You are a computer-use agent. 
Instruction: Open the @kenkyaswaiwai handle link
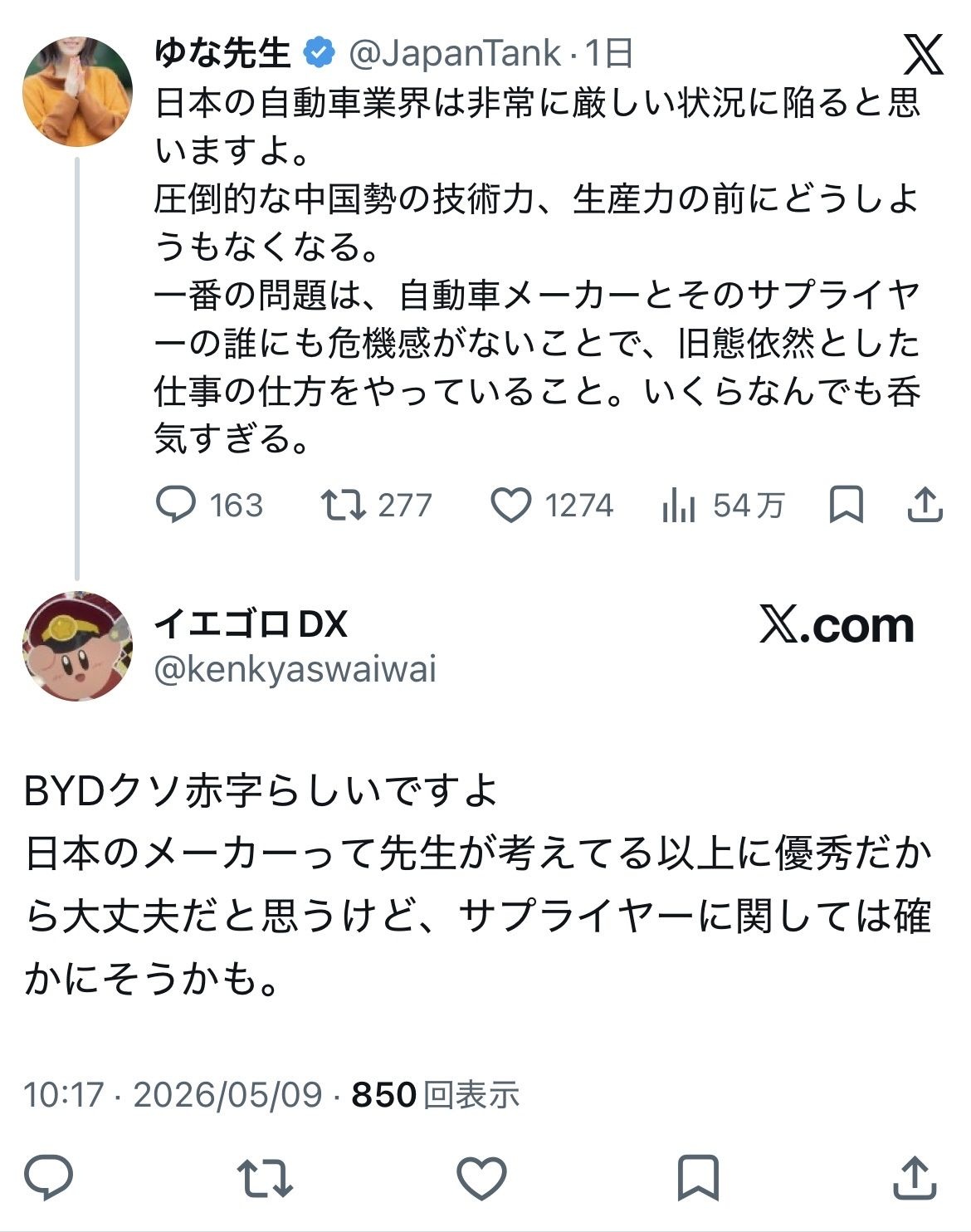[295, 669]
